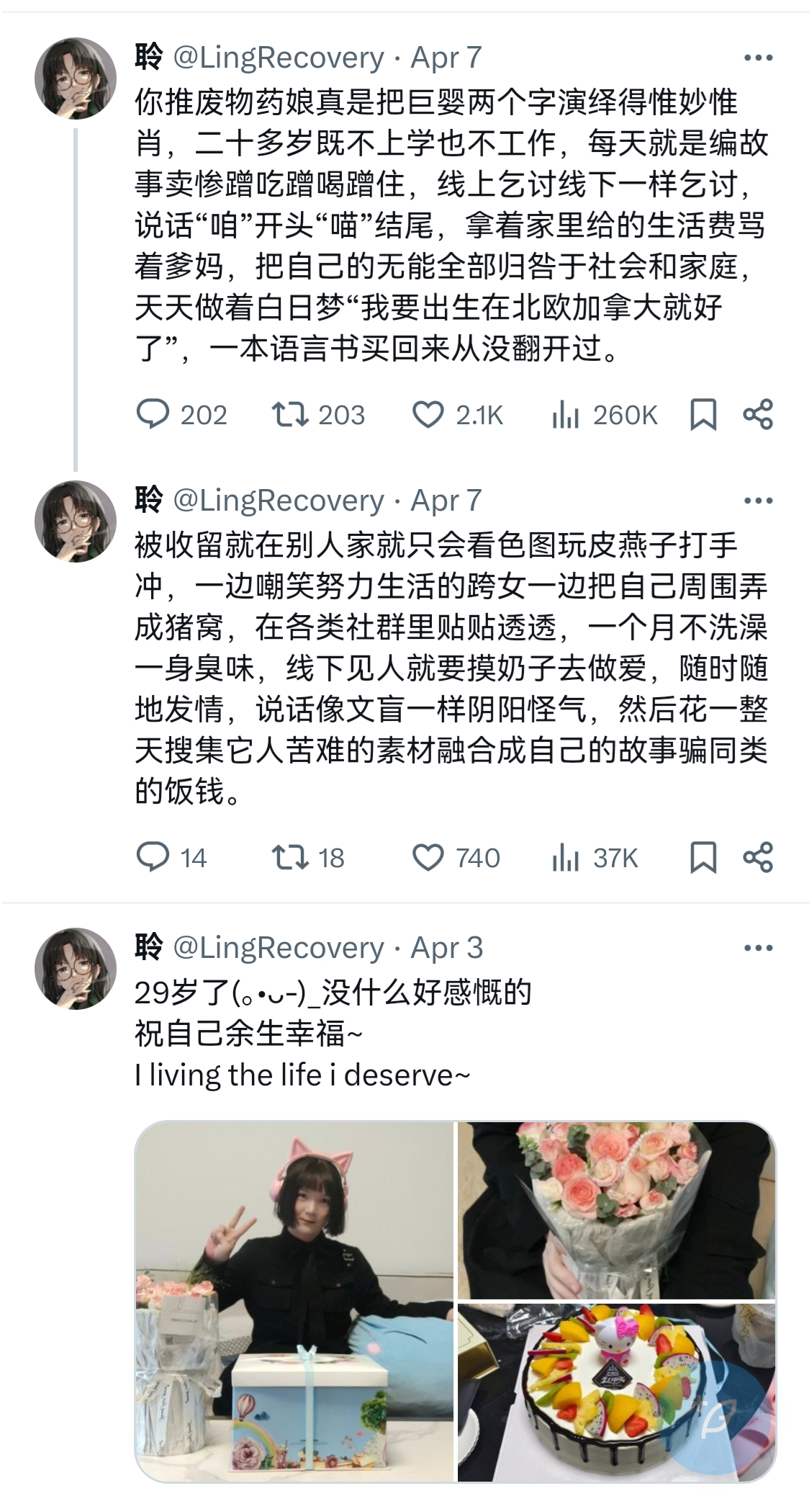The width and height of the screenshot is (812, 1509).
Task: Share the second Apr 7 tweet
Action: [757, 857]
